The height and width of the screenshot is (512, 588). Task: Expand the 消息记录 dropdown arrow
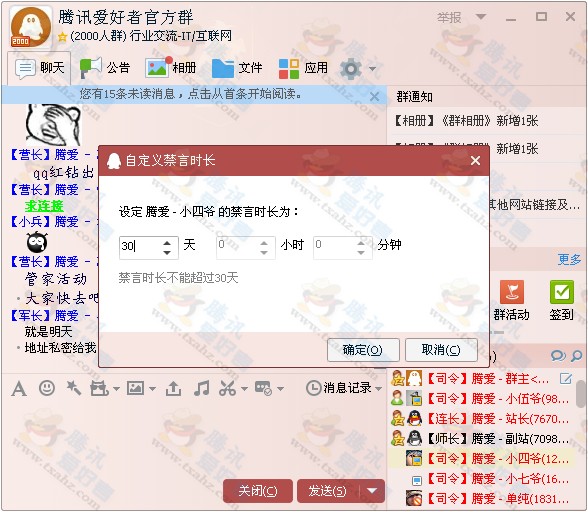coord(378,389)
